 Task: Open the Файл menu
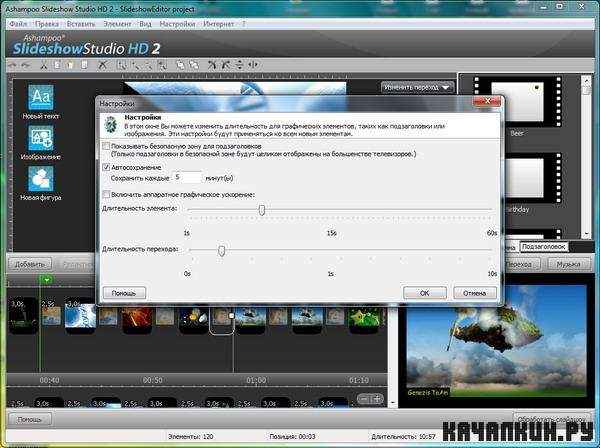point(18,24)
